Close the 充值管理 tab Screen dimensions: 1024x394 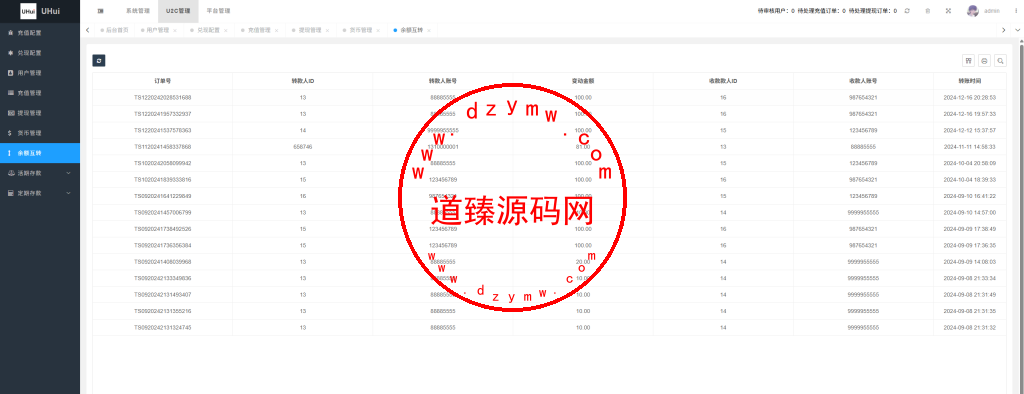(x=276, y=31)
